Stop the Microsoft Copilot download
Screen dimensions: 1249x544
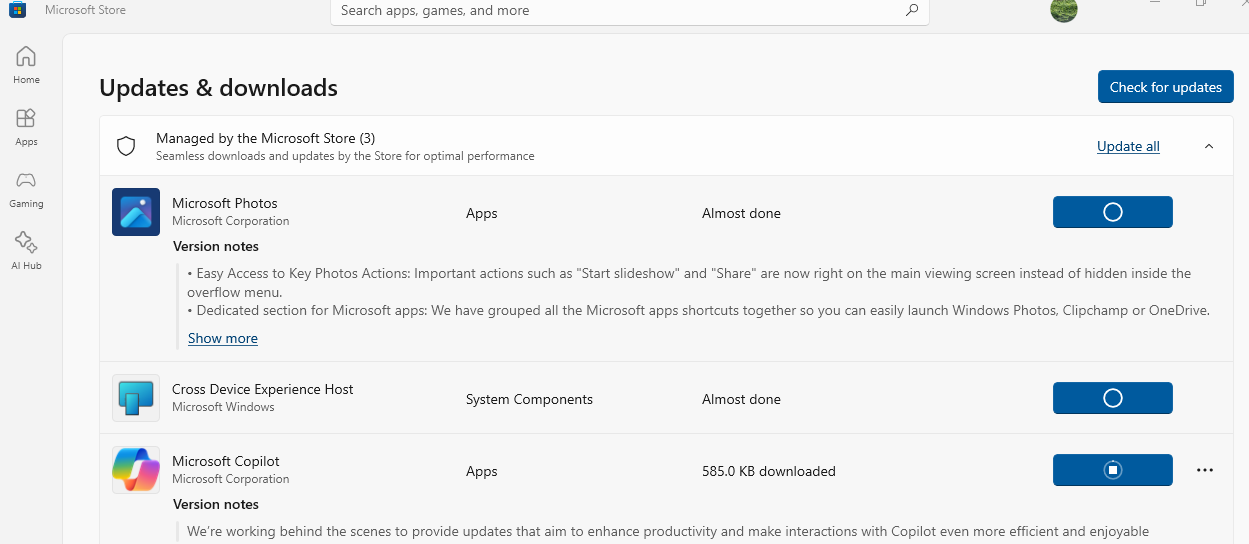[x=1113, y=470]
